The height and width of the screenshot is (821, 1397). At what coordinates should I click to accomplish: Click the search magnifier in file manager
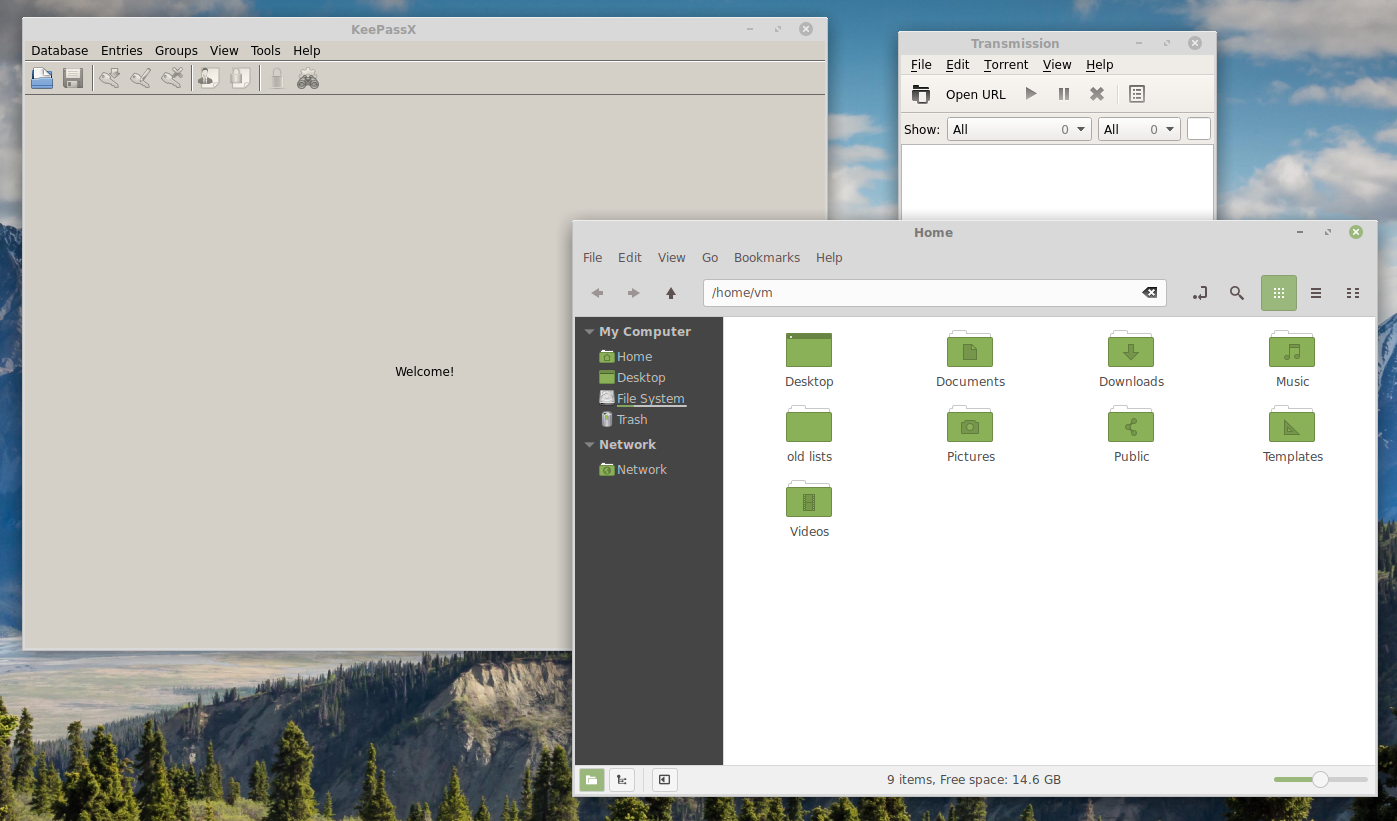tap(1237, 293)
